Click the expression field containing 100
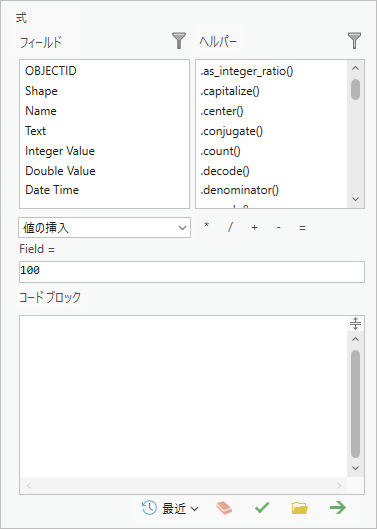The height and width of the screenshot is (529, 377). pos(192,272)
